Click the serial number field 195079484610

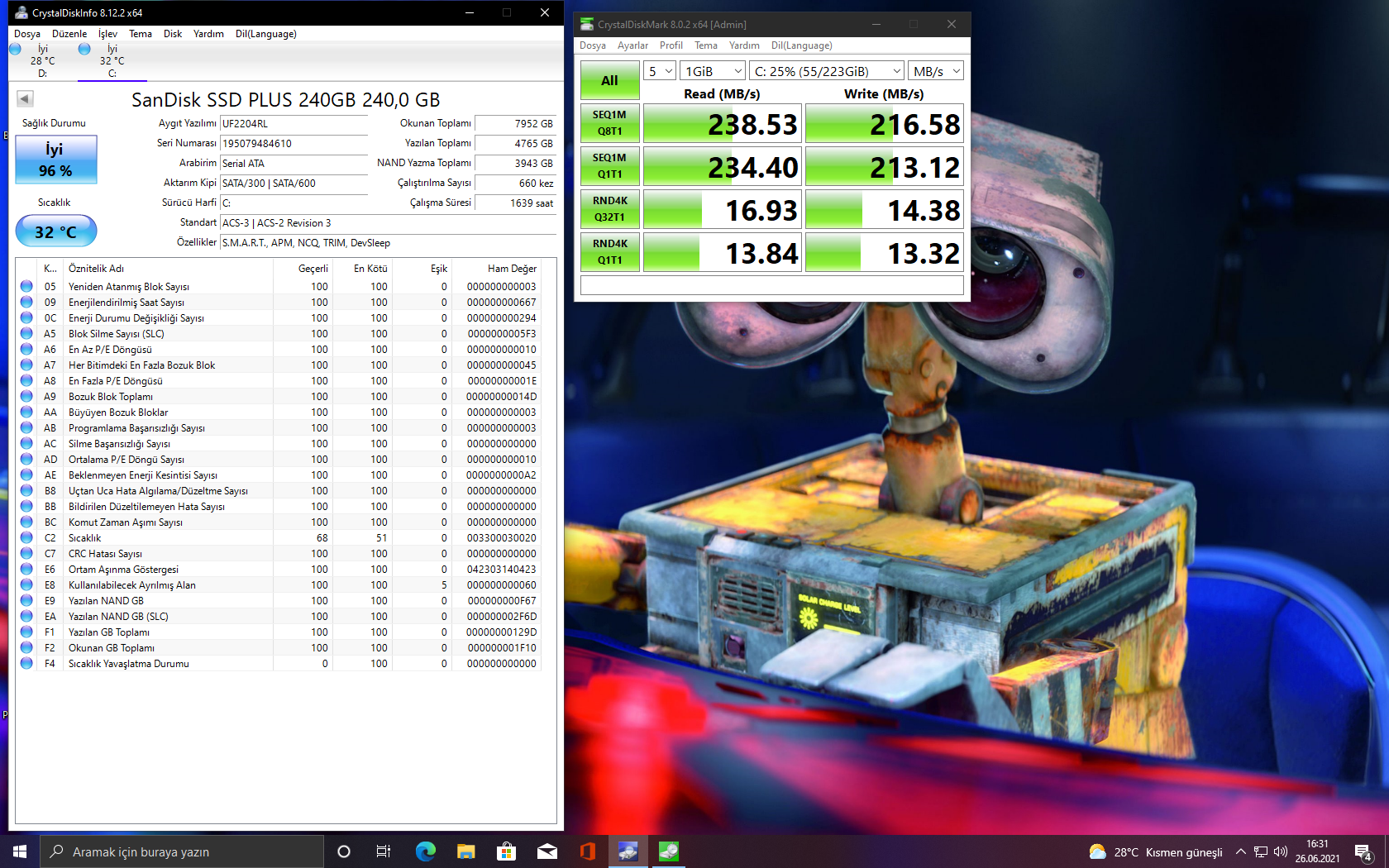pyautogui.click(x=294, y=143)
